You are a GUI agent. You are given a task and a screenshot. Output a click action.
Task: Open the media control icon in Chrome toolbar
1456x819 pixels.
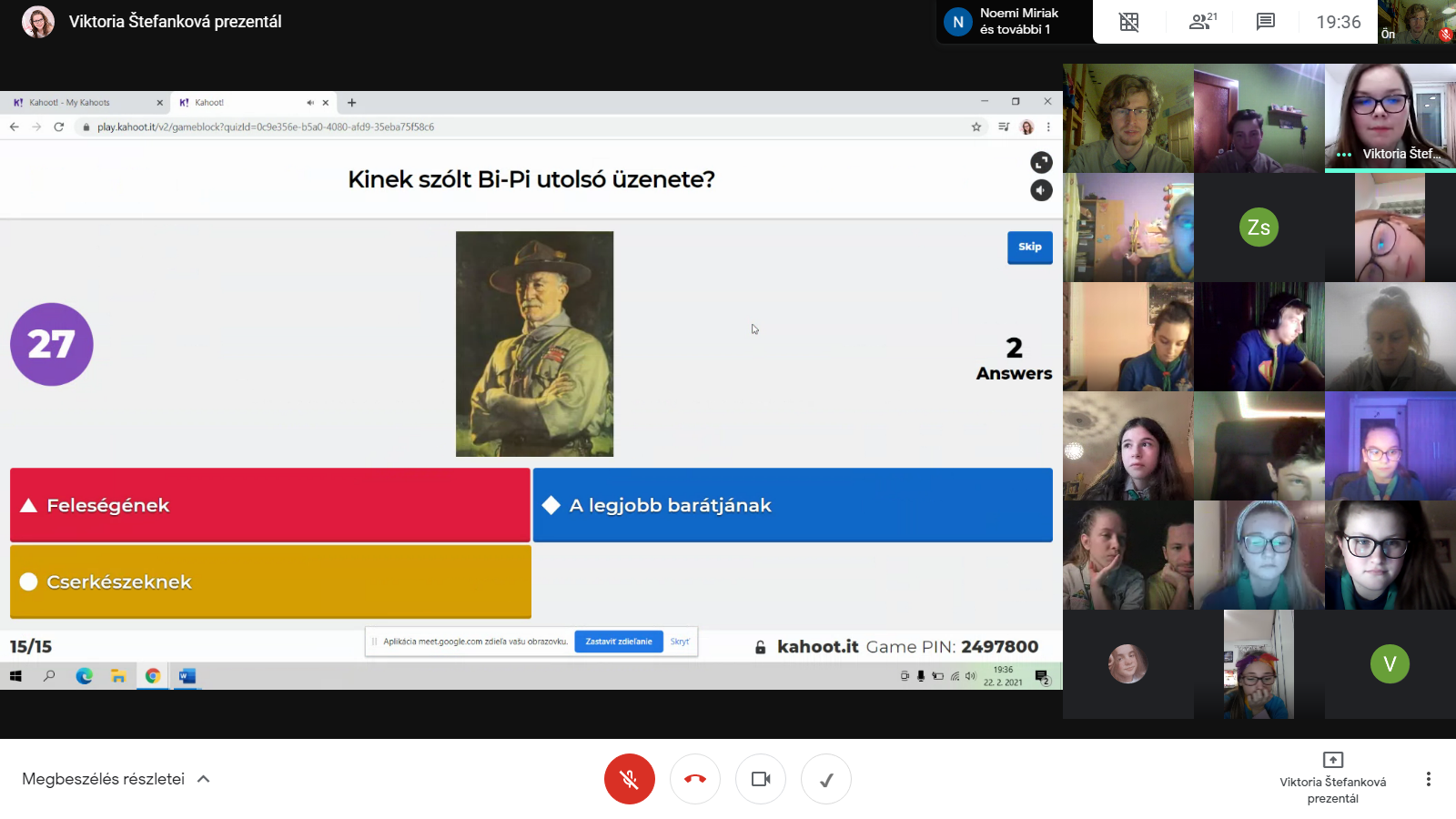1004,127
